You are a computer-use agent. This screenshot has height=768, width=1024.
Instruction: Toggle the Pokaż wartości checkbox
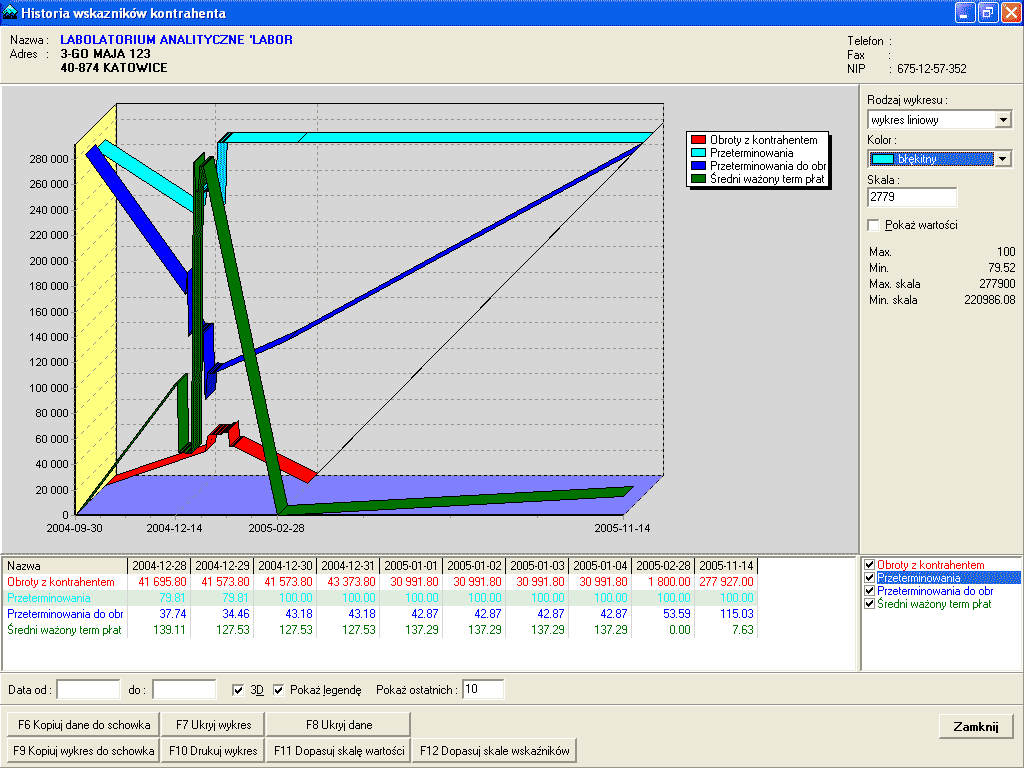(874, 225)
